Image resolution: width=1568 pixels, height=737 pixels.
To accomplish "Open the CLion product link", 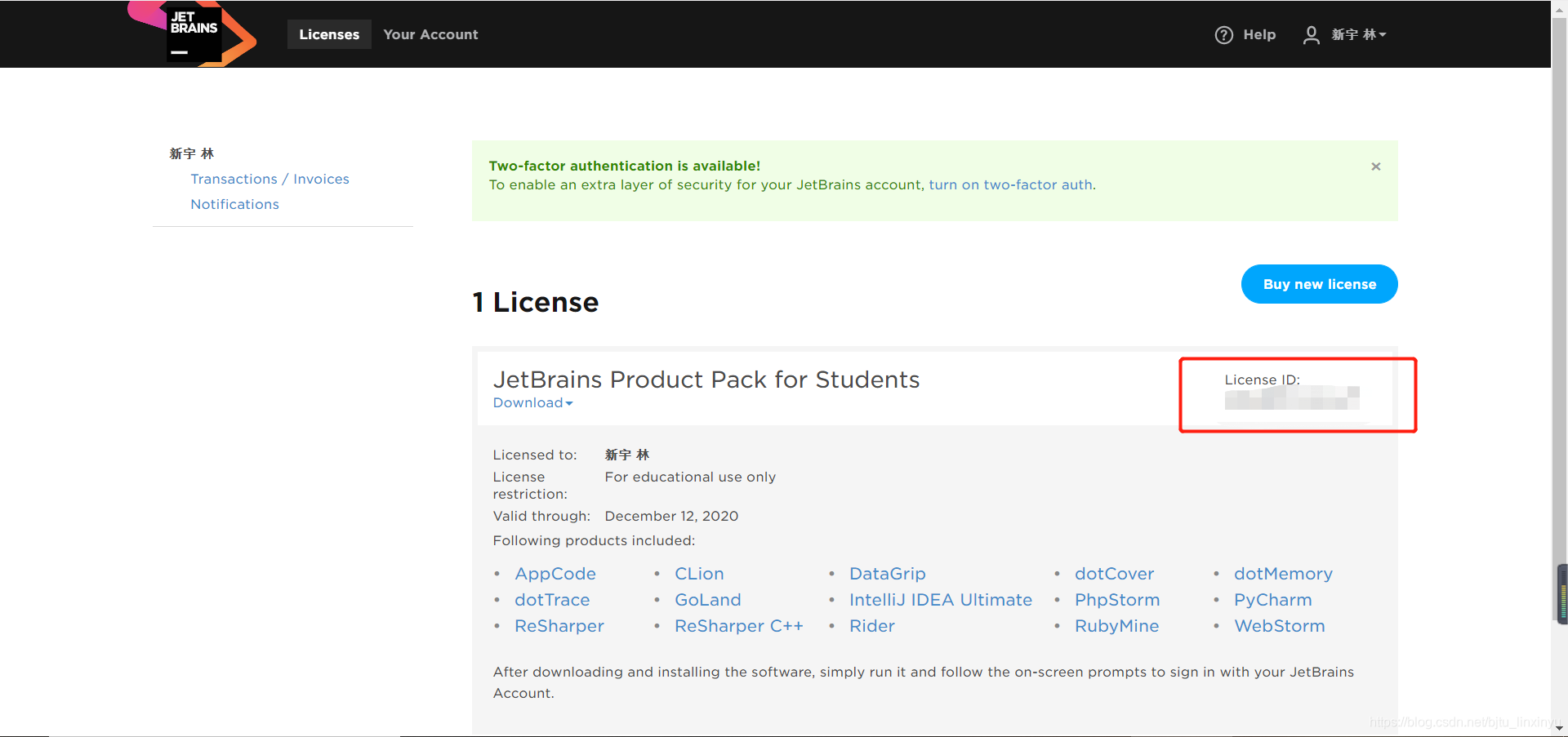I will (699, 574).
